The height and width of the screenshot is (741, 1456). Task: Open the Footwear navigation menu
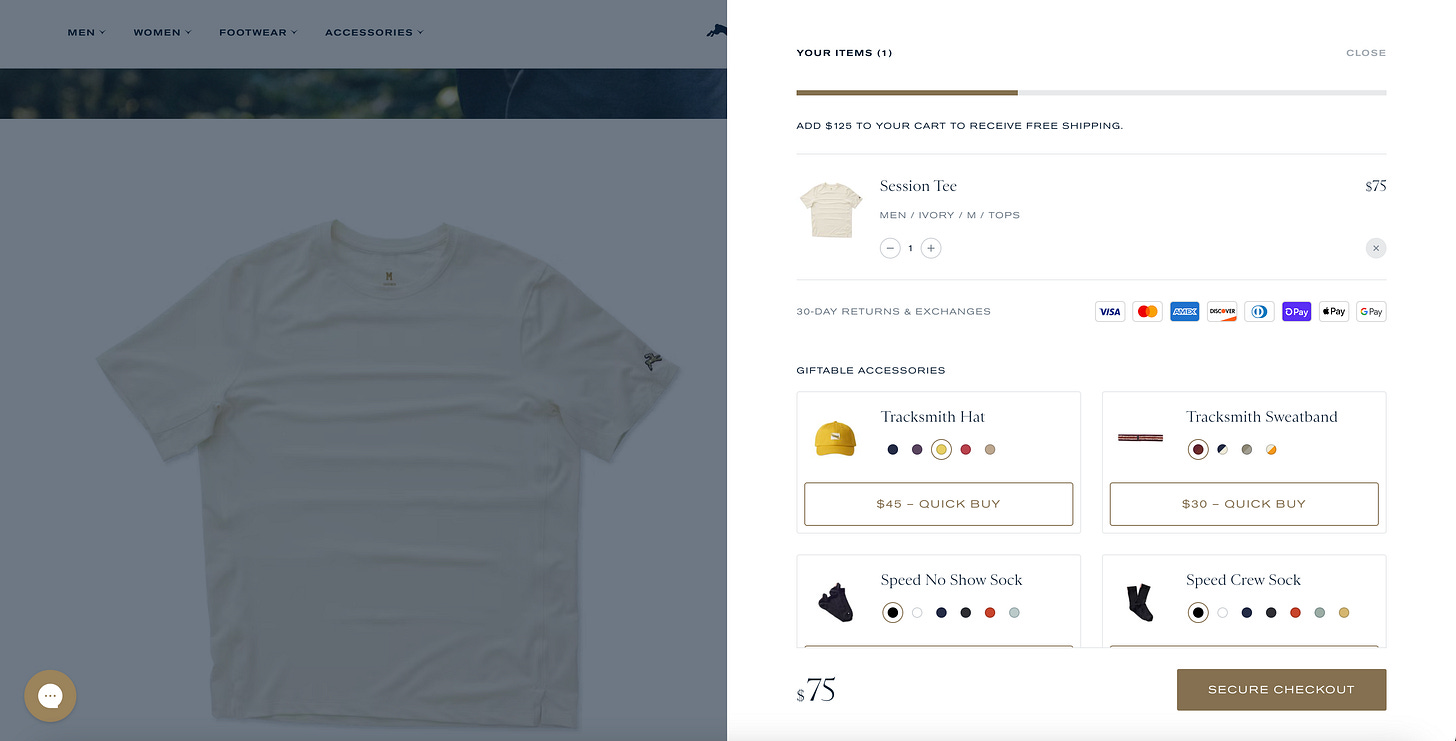[x=258, y=32]
